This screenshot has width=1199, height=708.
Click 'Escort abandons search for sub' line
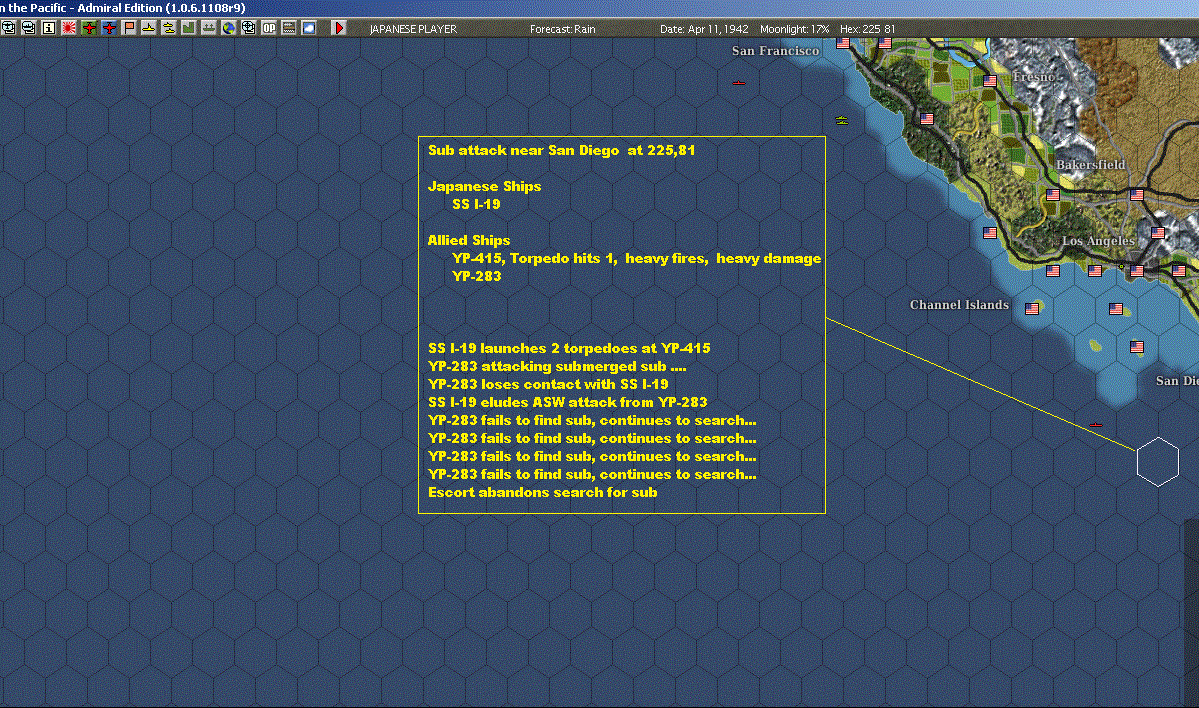point(542,492)
